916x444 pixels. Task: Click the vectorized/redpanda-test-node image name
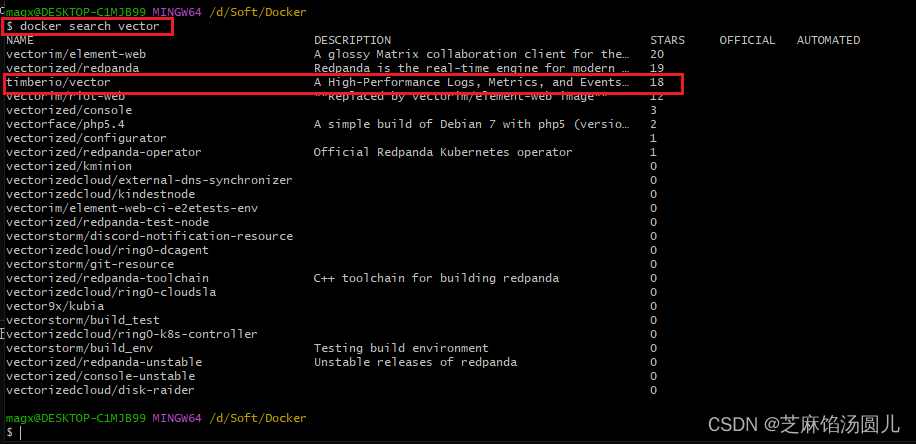click(107, 223)
